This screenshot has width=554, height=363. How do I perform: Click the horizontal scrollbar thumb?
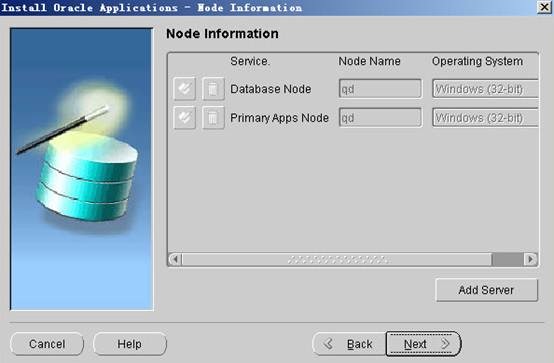337,259
